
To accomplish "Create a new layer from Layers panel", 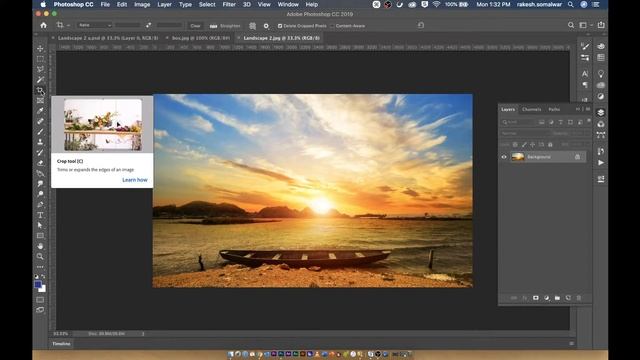I will click(568, 298).
